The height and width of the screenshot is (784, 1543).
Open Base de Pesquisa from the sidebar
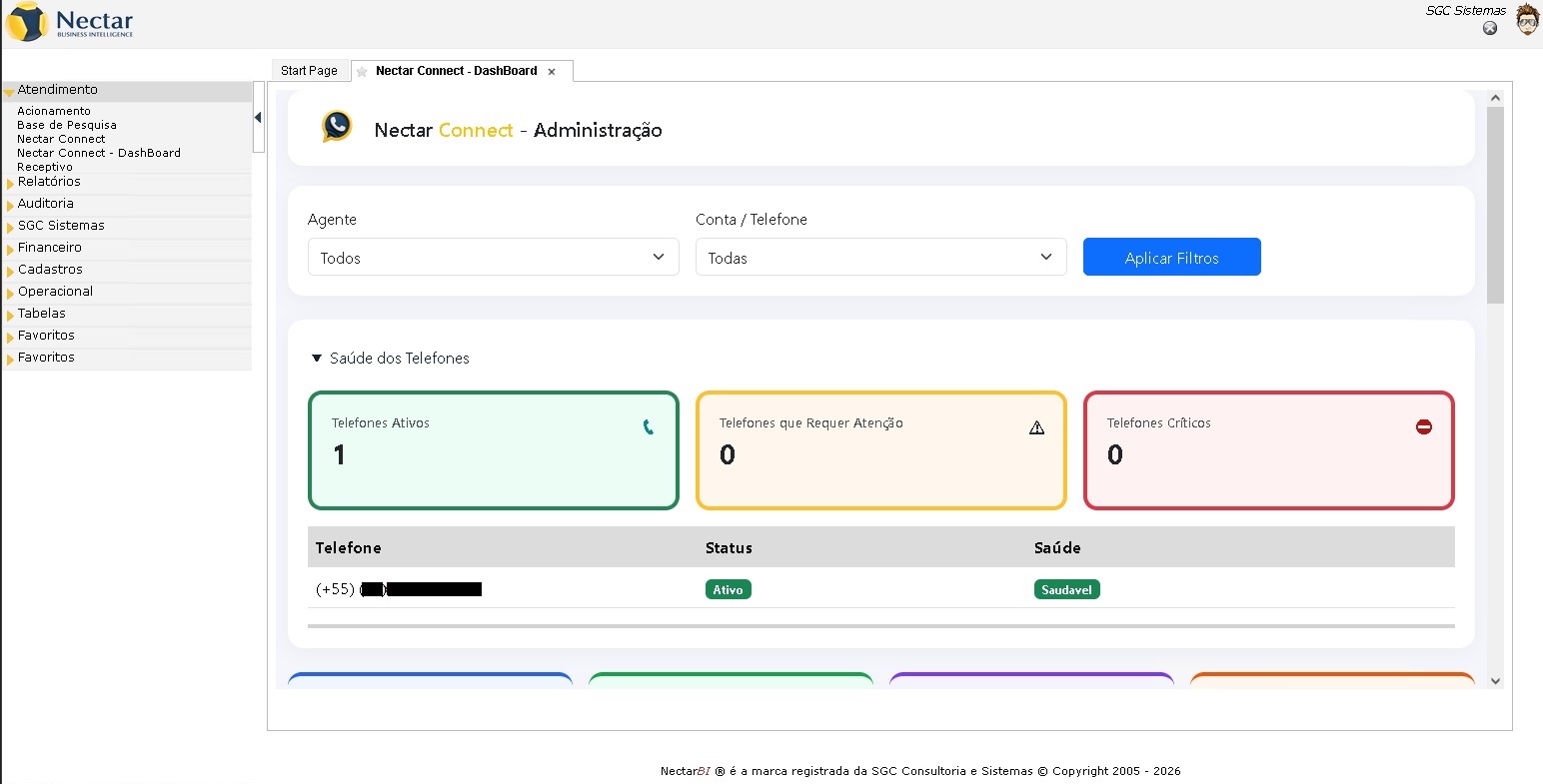pos(67,125)
